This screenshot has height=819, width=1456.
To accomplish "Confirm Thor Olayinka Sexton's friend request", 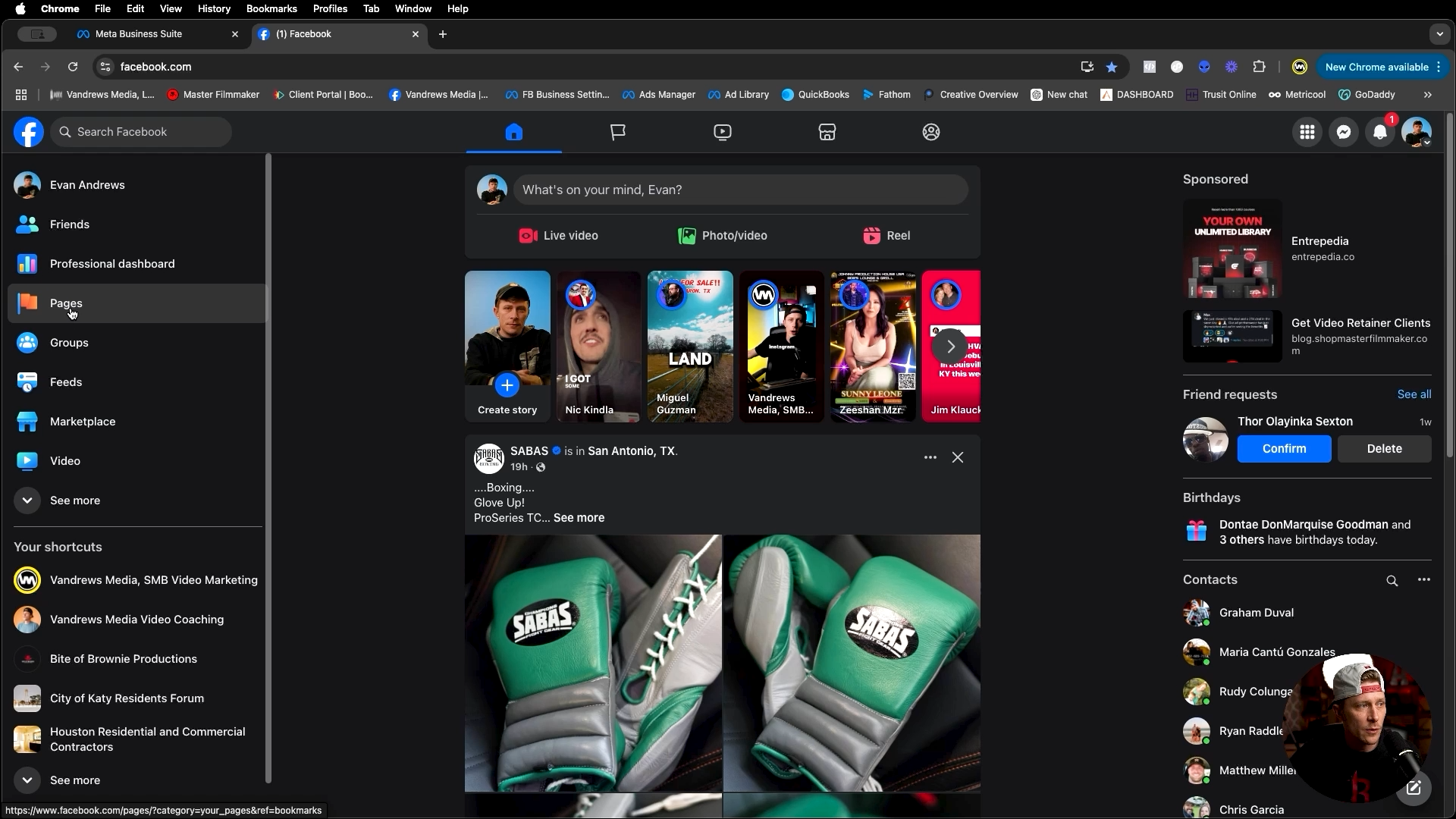I will [1284, 449].
